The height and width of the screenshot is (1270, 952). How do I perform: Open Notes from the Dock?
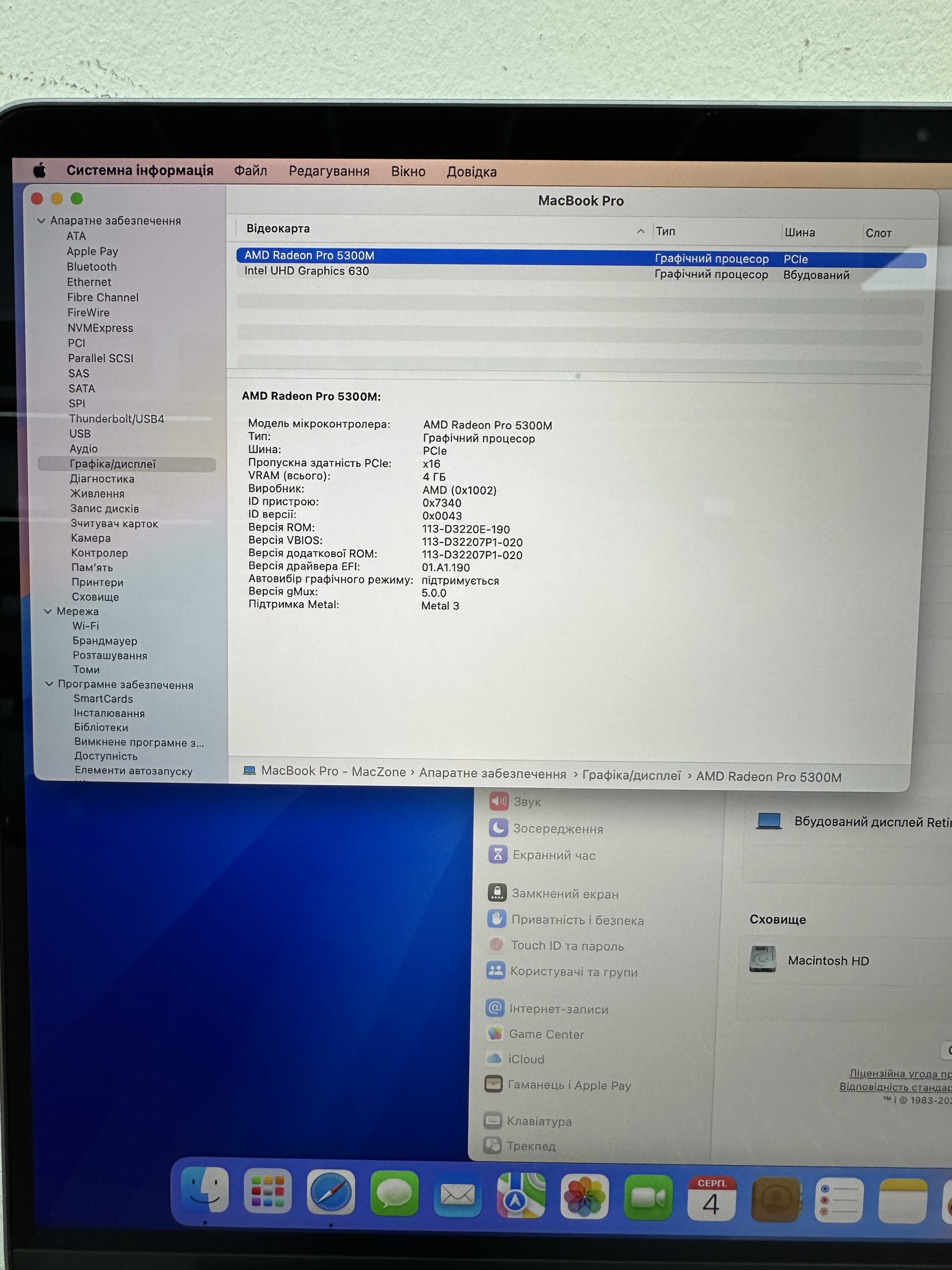(902, 1201)
